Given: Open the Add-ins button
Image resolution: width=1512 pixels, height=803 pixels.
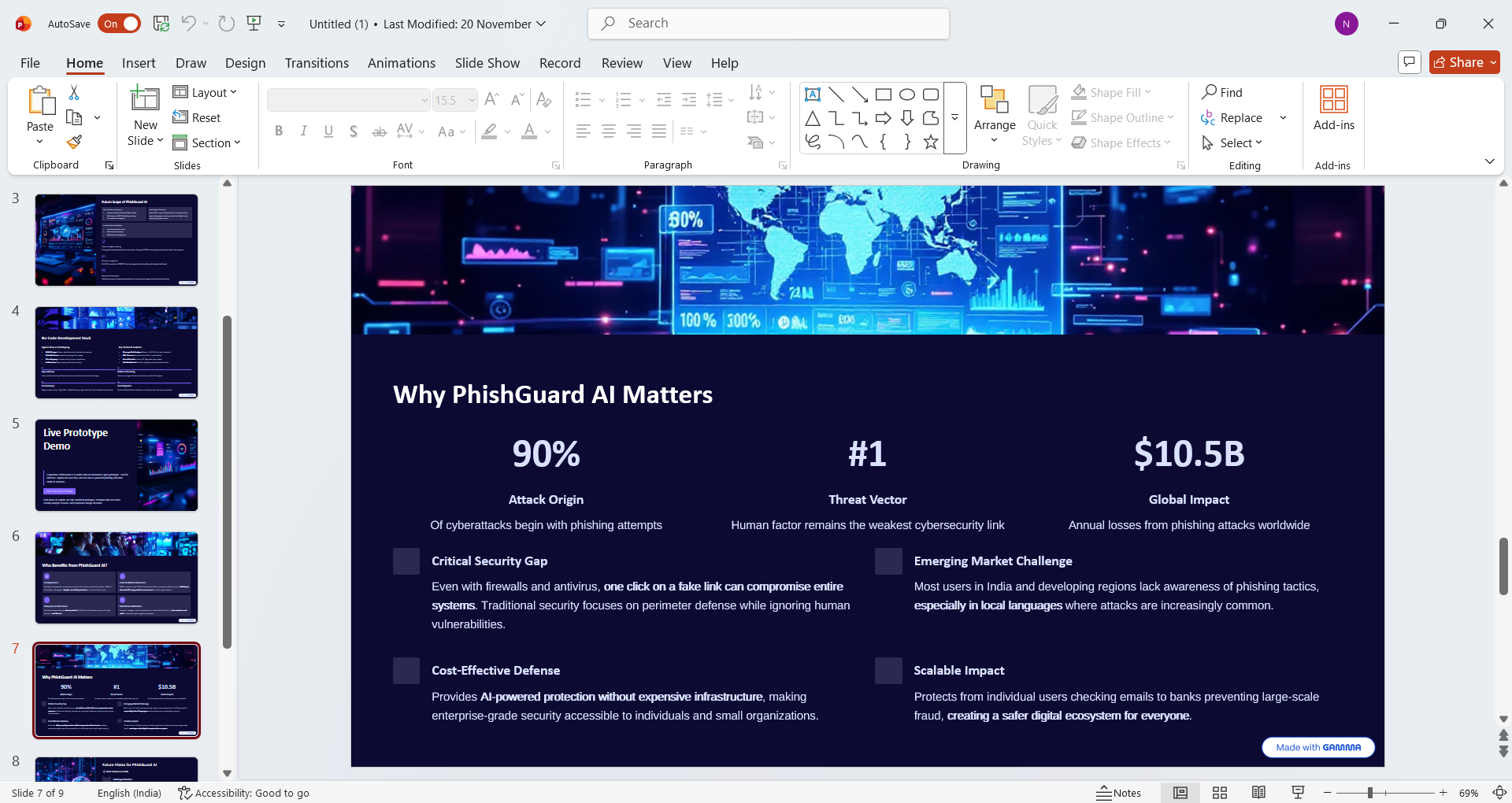Looking at the screenshot, I should click(1334, 109).
